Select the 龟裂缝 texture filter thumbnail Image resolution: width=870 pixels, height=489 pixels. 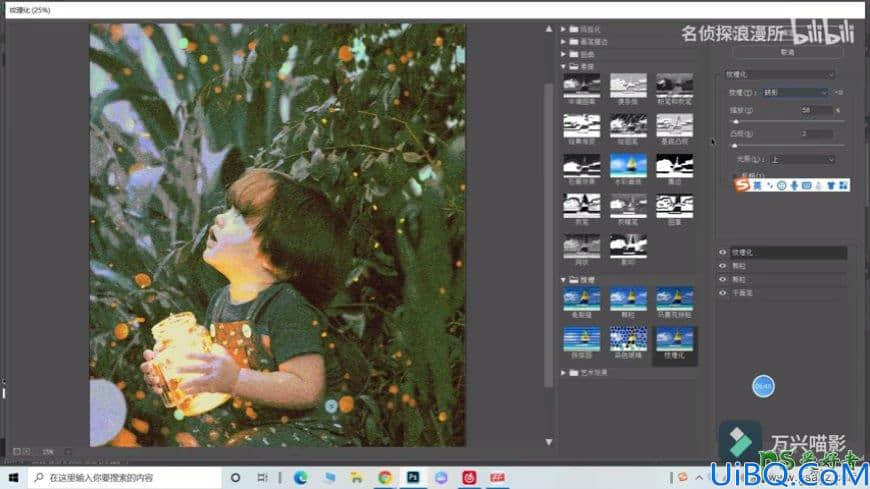[x=581, y=299]
